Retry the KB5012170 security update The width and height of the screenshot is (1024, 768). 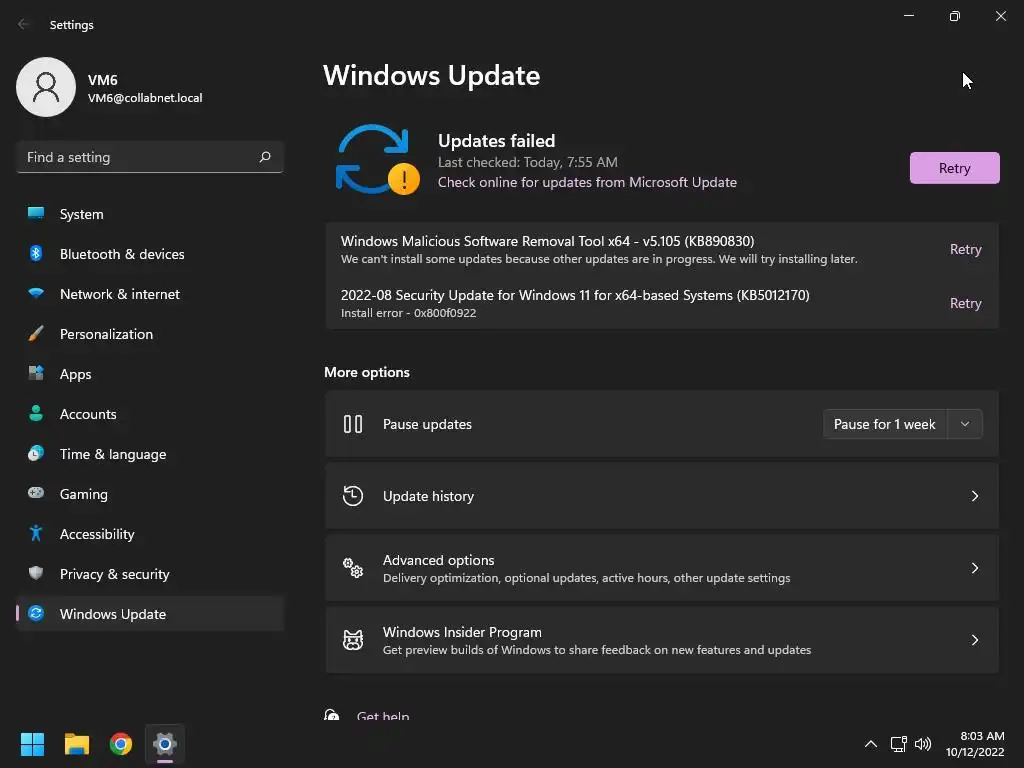pos(965,303)
